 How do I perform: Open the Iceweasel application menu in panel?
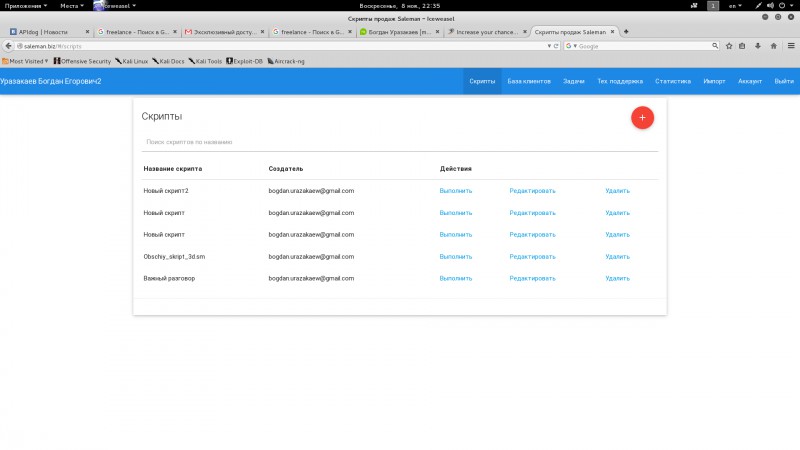click(115, 6)
